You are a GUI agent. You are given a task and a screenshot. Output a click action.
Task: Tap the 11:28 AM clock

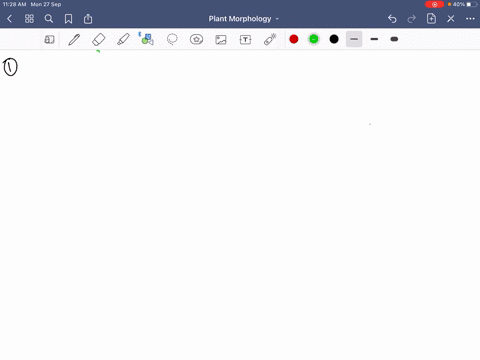[x=14, y=4]
